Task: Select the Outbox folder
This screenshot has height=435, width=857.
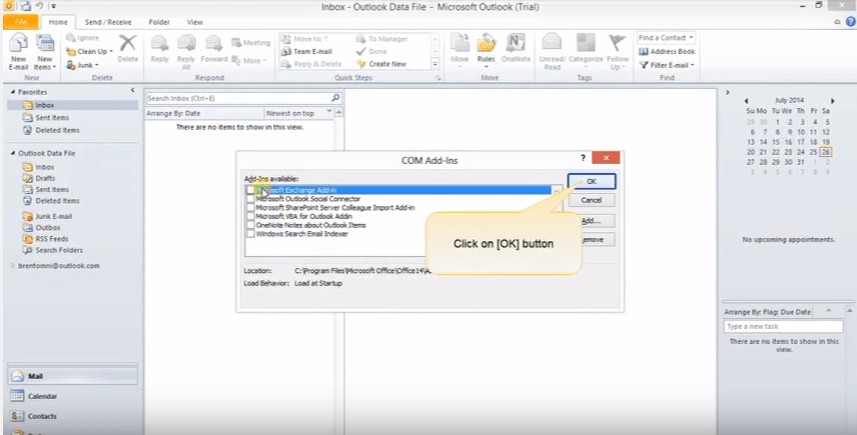Action: pyautogui.click(x=48, y=228)
